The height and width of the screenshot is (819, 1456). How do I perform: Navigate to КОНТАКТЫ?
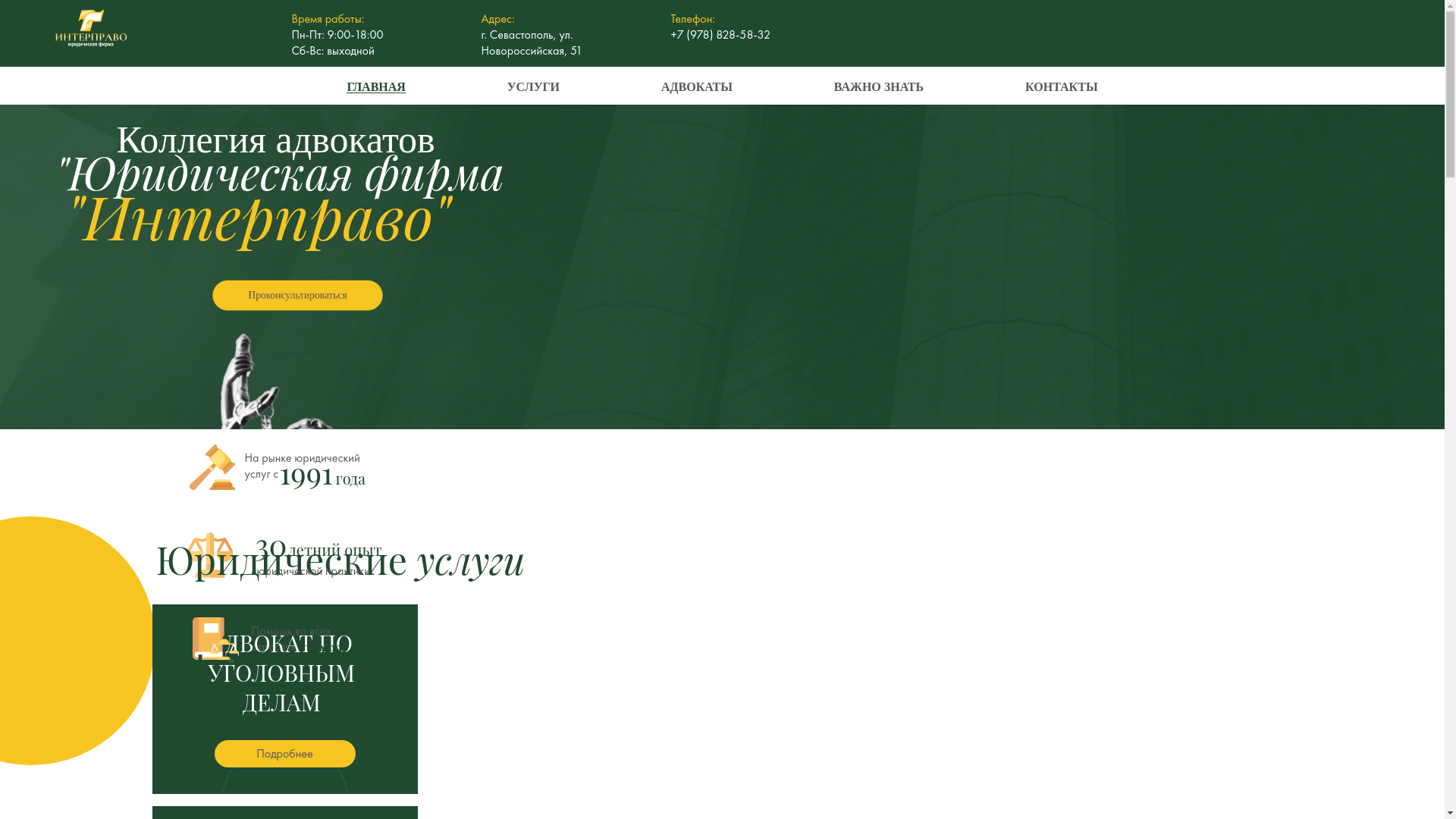tap(1062, 87)
